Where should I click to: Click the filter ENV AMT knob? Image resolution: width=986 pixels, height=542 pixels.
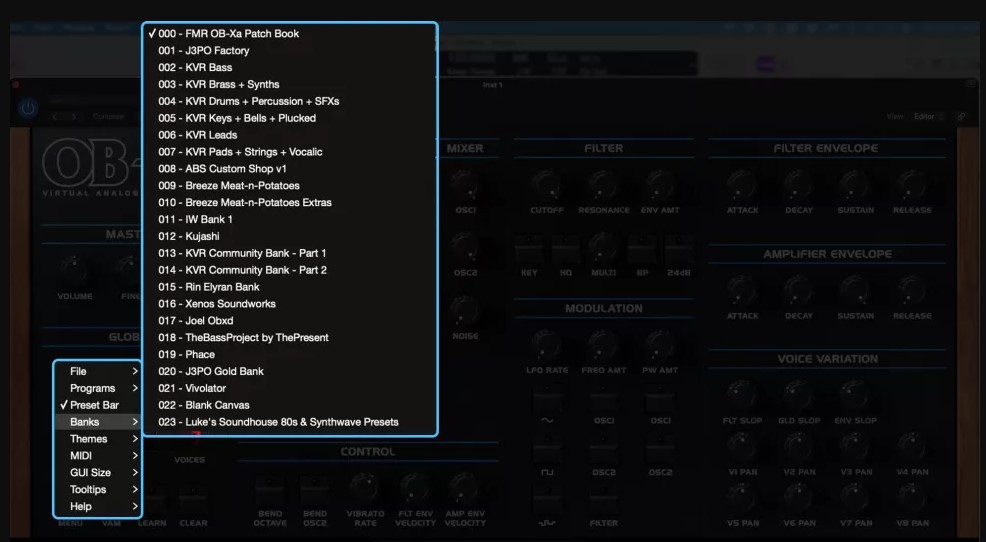(x=660, y=184)
